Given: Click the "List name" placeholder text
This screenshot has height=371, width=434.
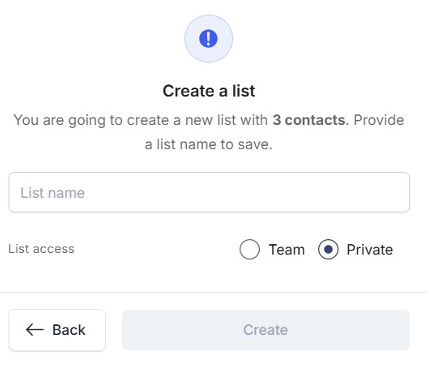Looking at the screenshot, I should pyautogui.click(x=53, y=193).
